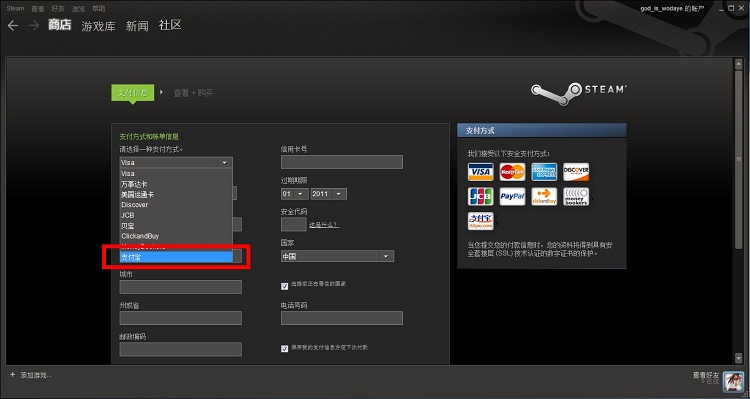The width and height of the screenshot is (750, 399).
Task: Switch to the 社区 tab
Action: (x=170, y=25)
